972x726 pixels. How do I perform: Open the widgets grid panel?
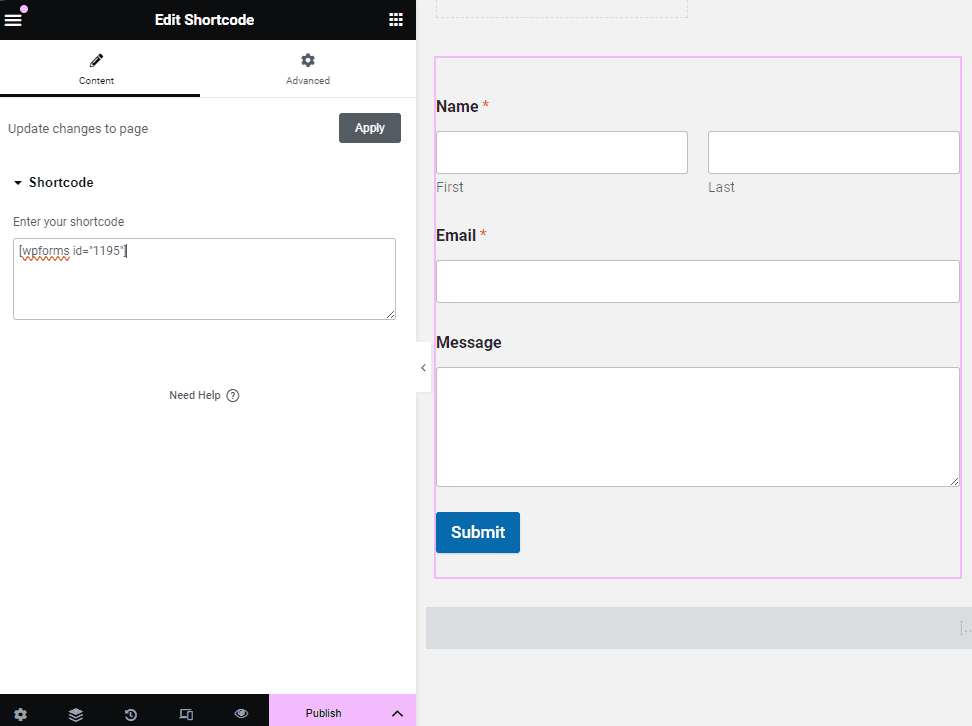(396, 20)
